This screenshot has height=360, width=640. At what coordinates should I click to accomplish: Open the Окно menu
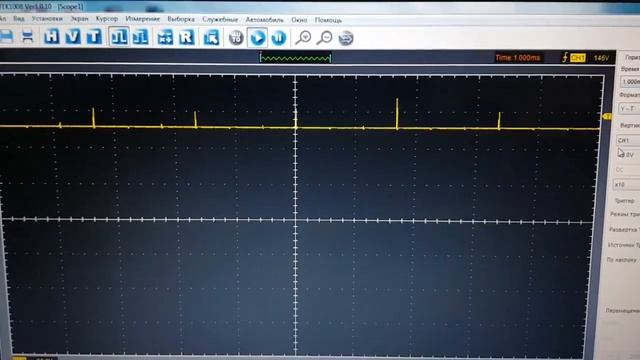click(299, 20)
